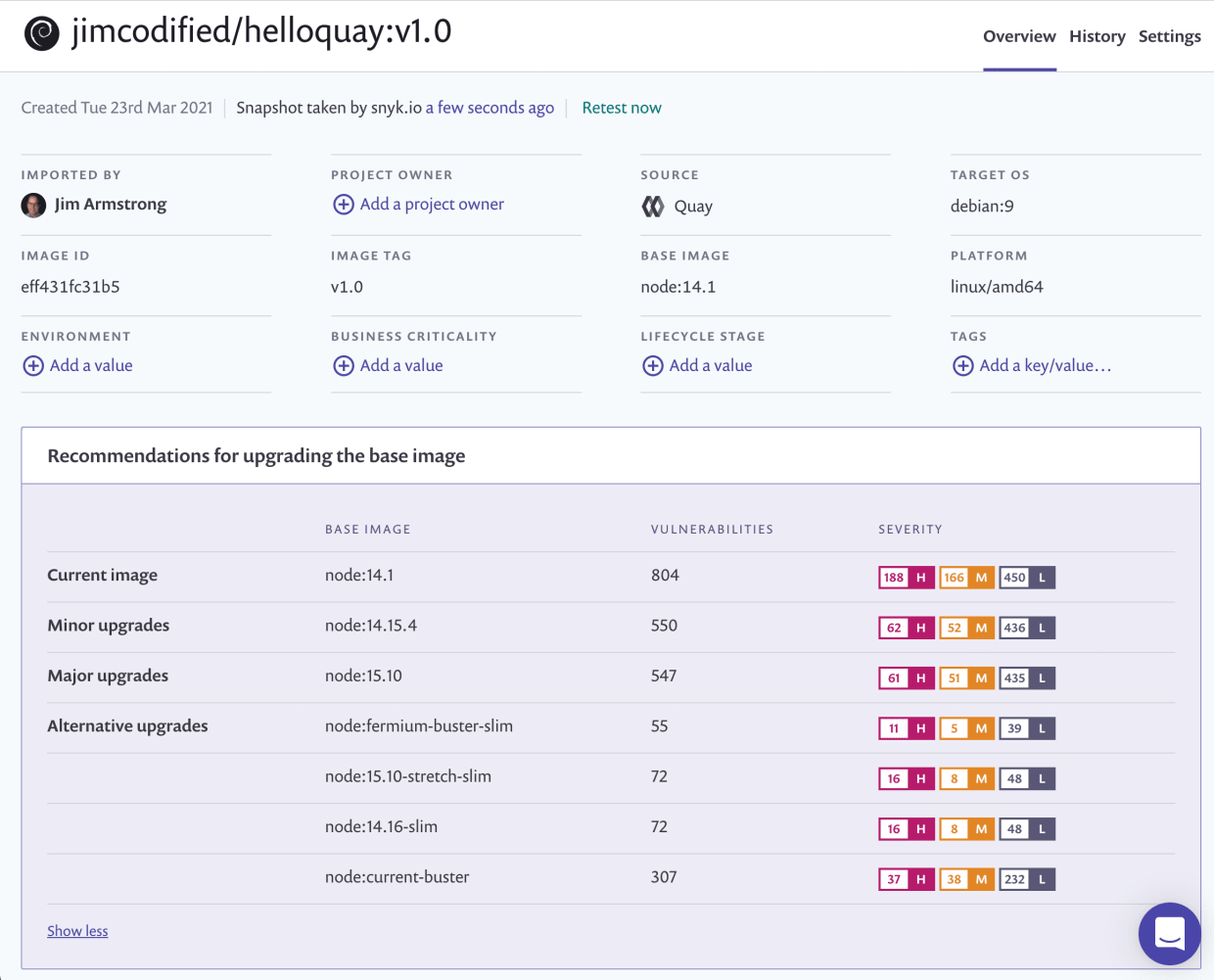
Task: Click the 16 high badge for node:15.10-stretch-slim
Action: tap(907, 779)
